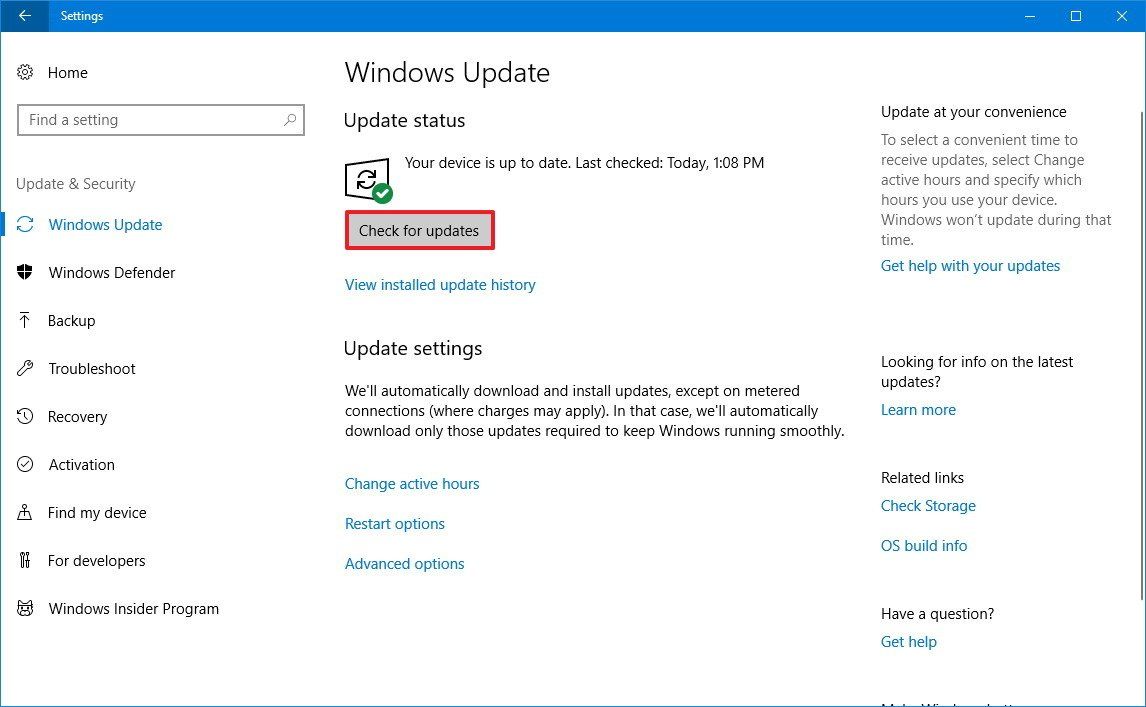Open Activation via its checkmark icon

coord(25,464)
